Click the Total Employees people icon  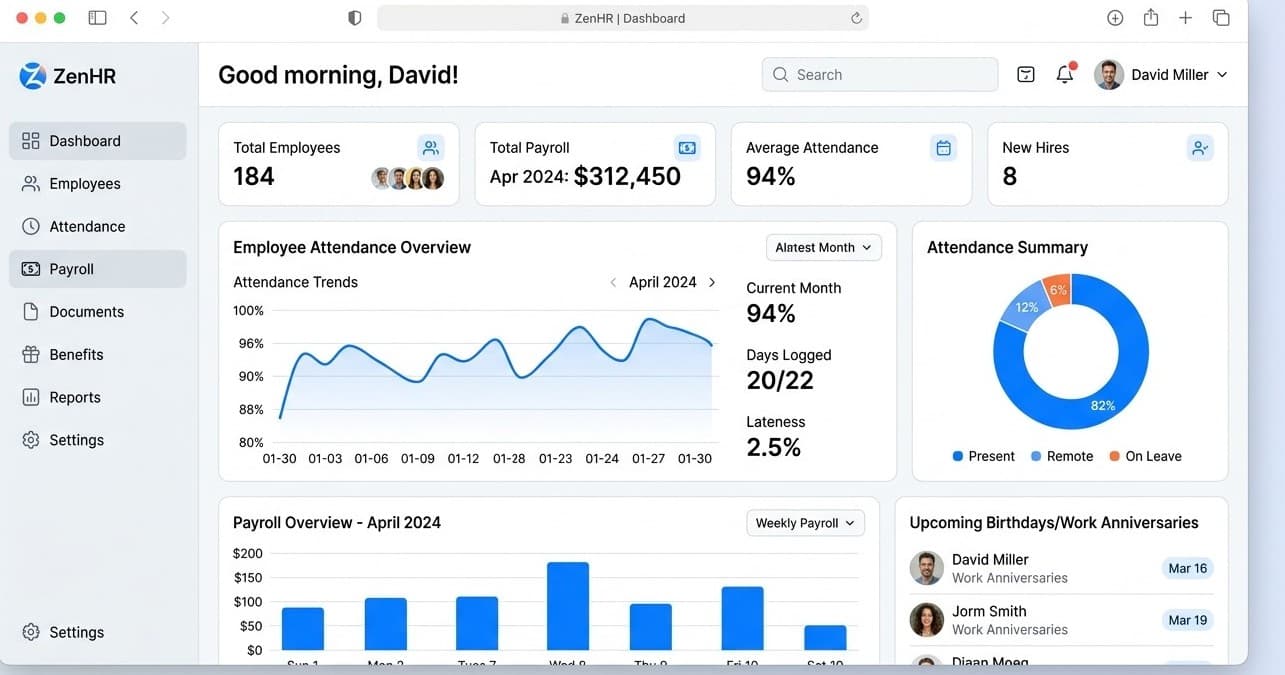tap(431, 148)
